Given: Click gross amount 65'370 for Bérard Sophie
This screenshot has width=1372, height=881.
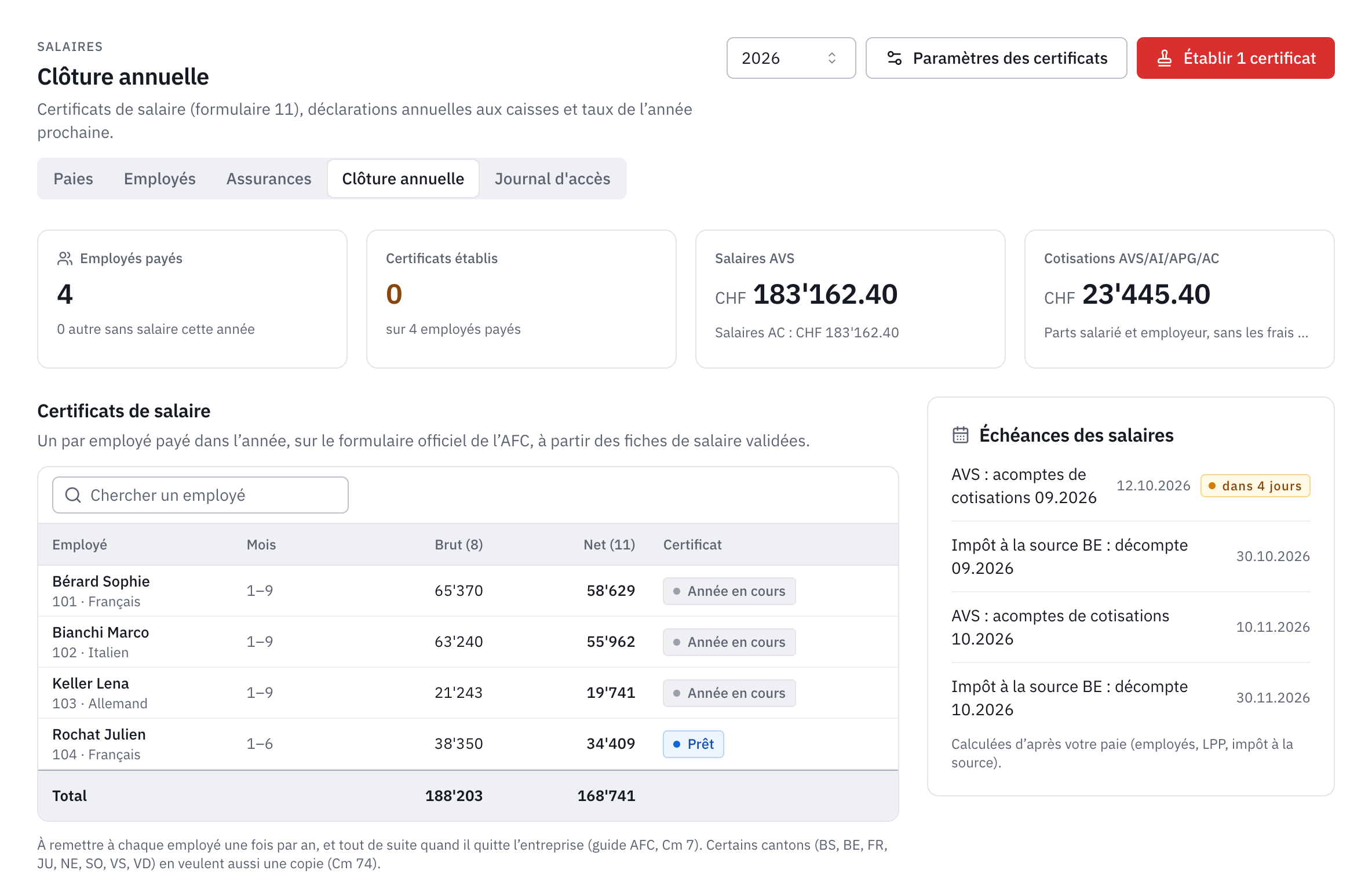Looking at the screenshot, I should coord(459,591).
